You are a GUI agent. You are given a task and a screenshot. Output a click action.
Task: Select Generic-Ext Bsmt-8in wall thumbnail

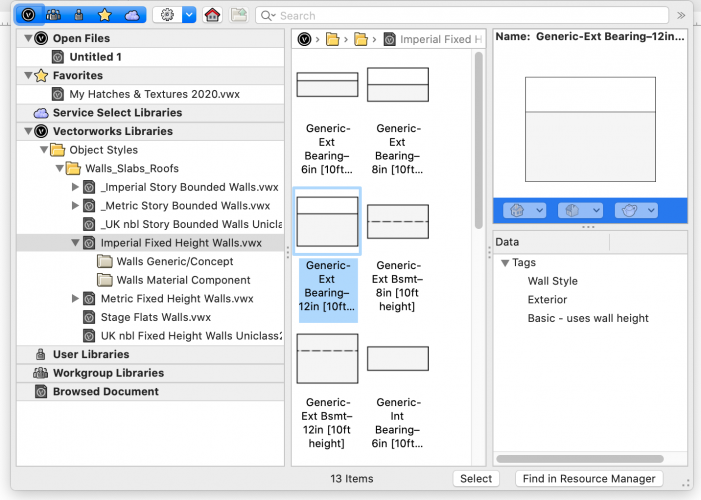(x=397, y=222)
